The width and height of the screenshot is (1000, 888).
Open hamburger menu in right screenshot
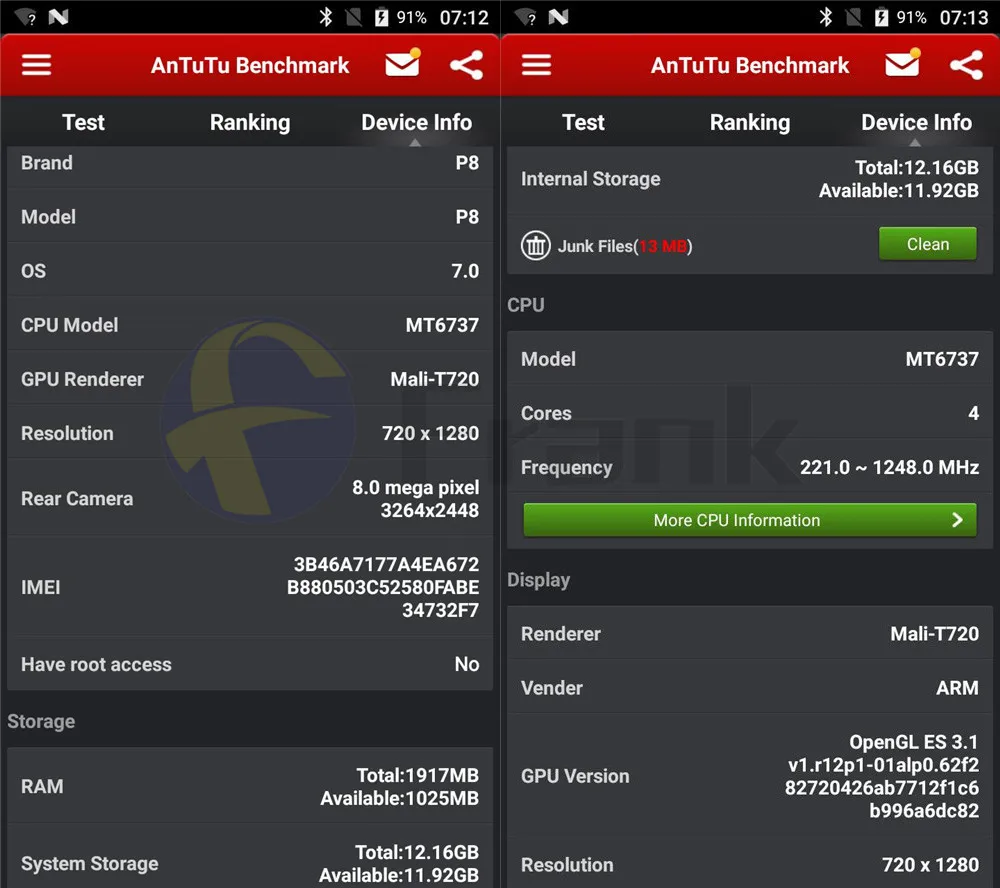point(536,64)
